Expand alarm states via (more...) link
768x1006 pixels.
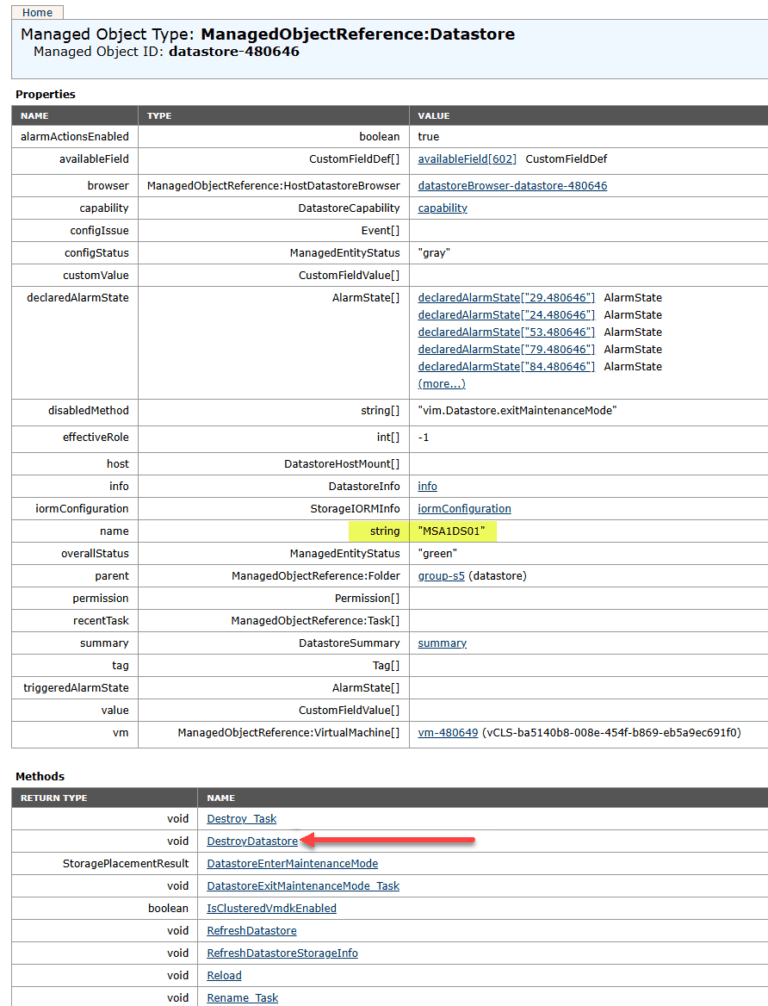[441, 384]
